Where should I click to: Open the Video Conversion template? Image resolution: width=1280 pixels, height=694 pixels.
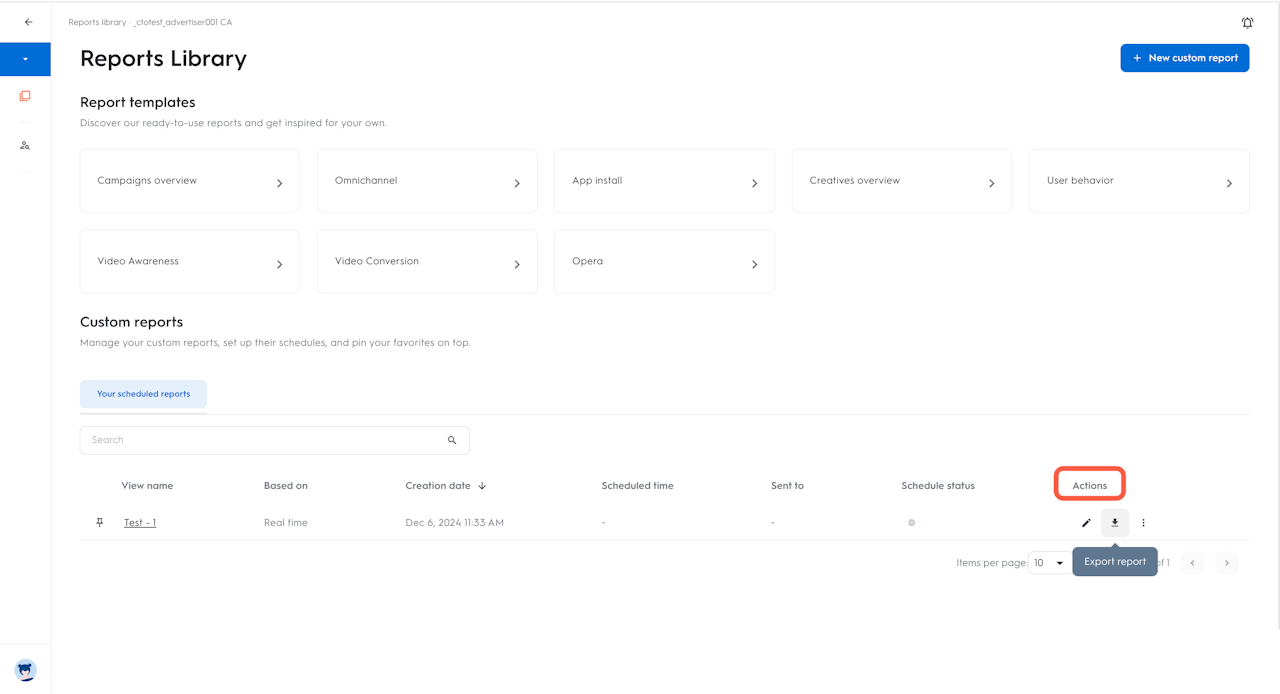click(x=427, y=262)
